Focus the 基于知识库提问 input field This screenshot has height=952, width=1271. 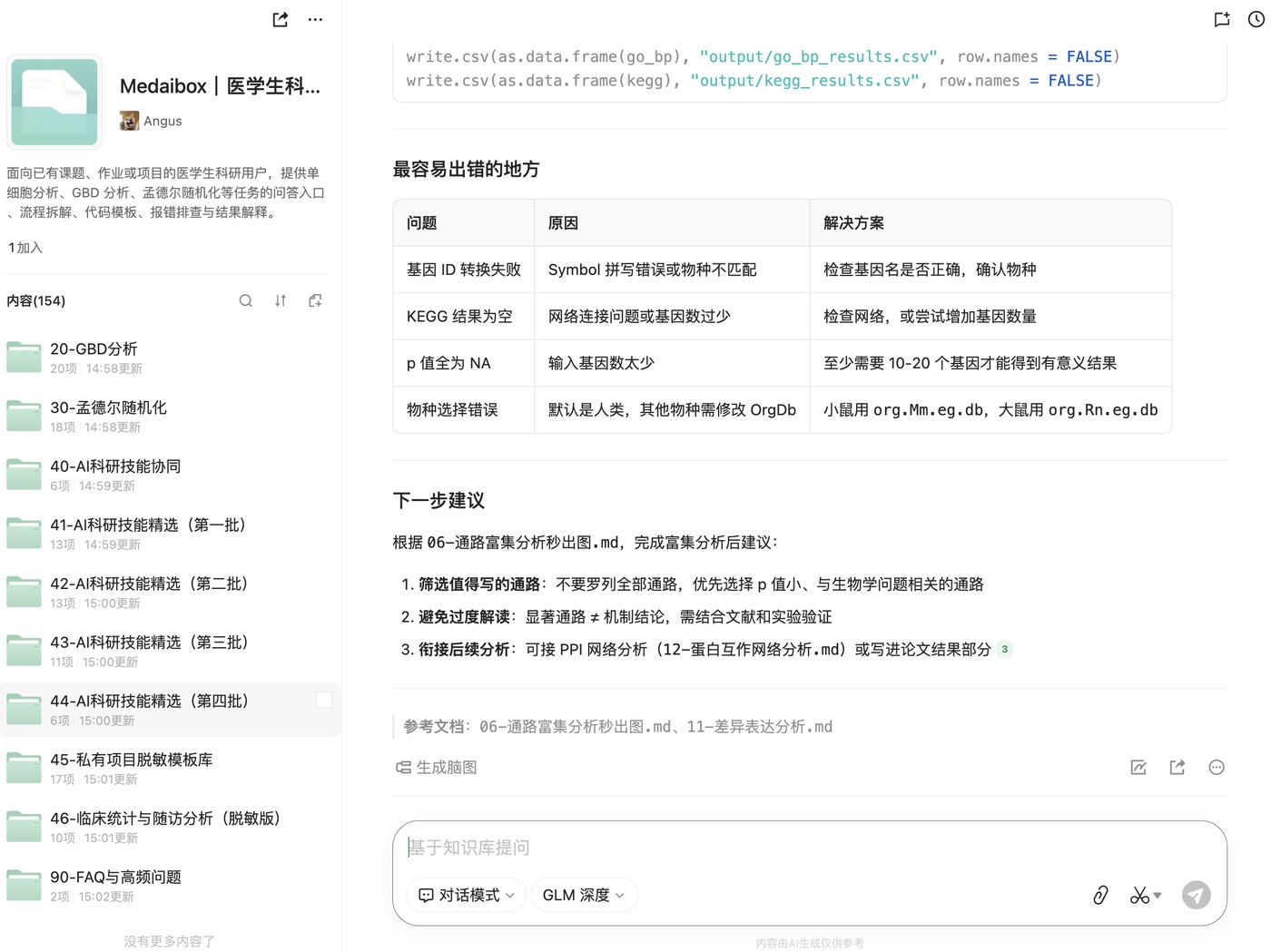click(809, 847)
